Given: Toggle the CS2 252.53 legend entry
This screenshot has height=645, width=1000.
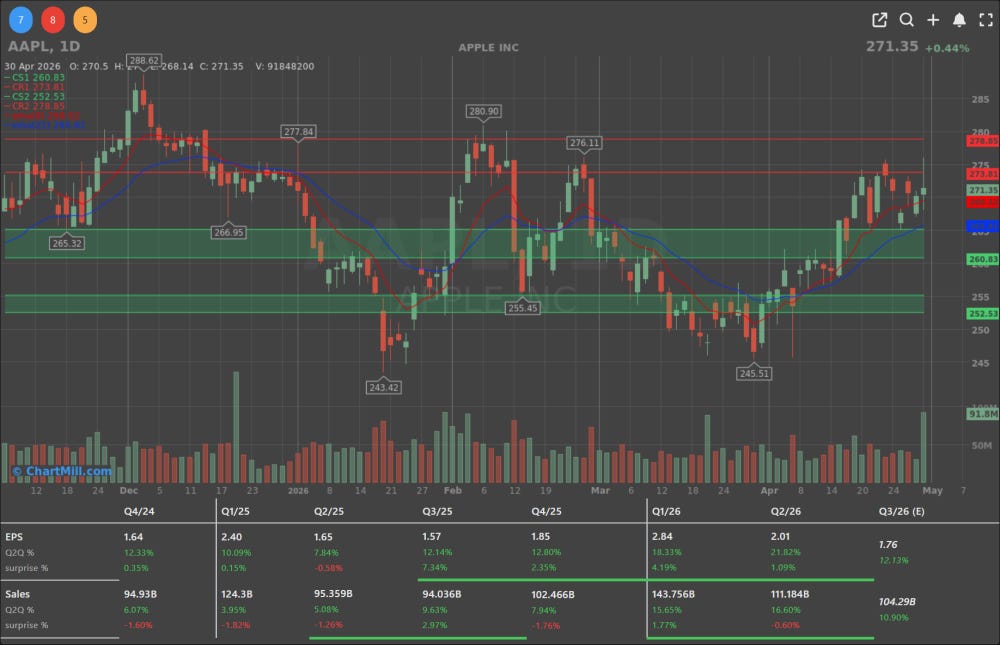Looking at the screenshot, I should tap(35, 96).
